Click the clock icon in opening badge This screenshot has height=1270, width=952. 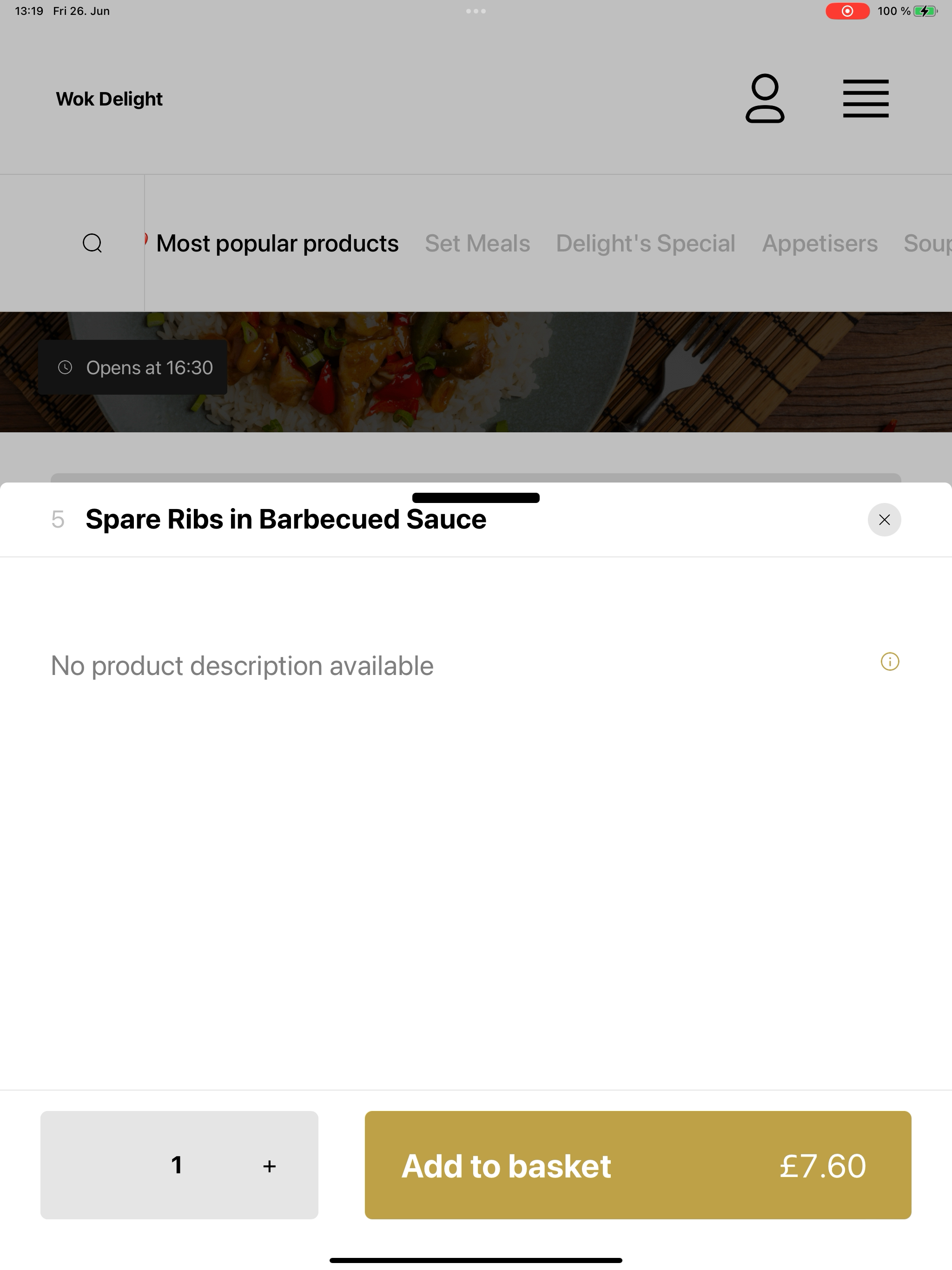(65, 367)
